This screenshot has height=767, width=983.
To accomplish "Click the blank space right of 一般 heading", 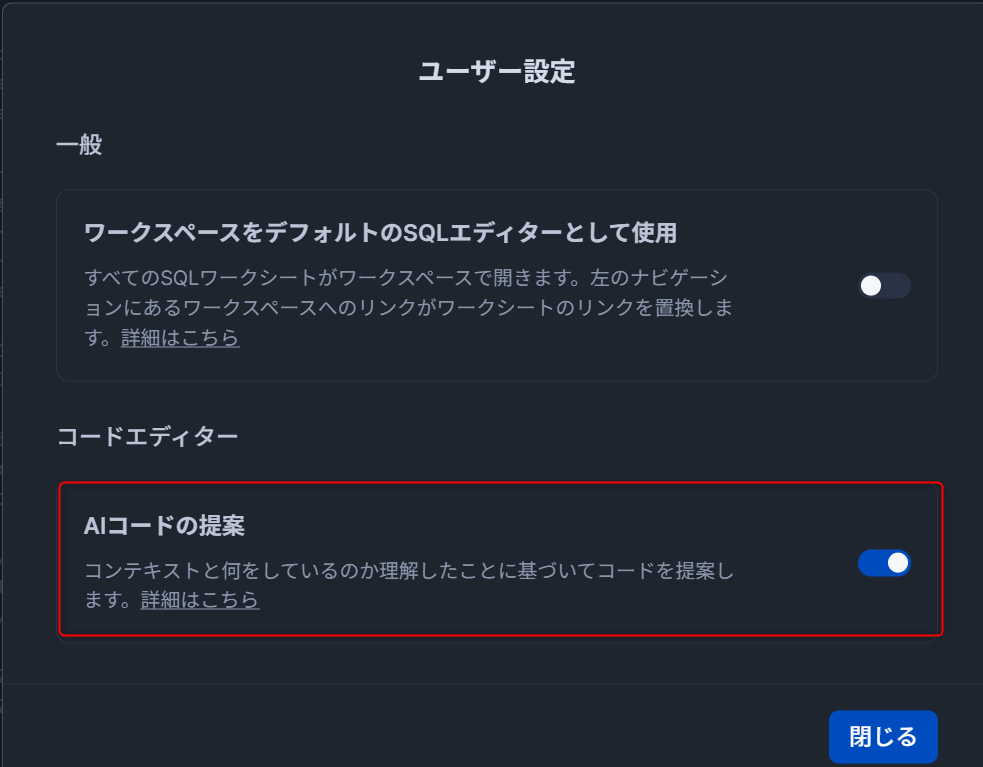I will click(500, 145).
